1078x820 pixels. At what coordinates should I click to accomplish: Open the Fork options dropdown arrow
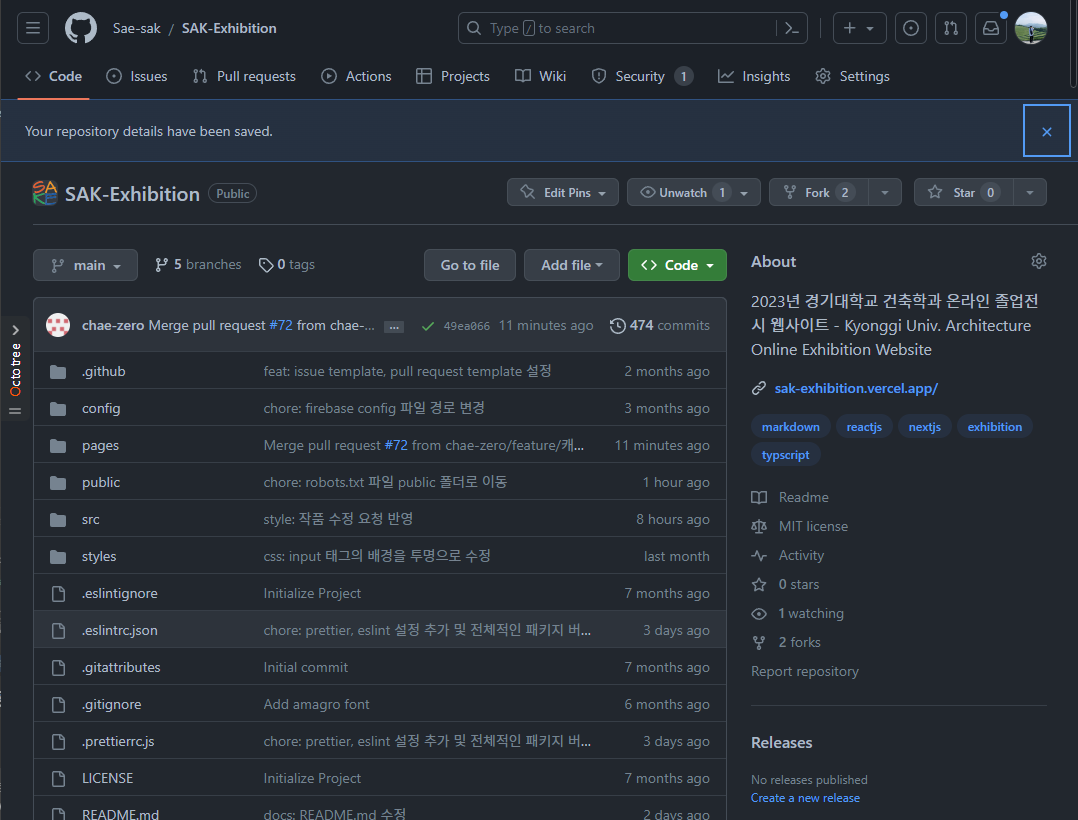point(885,192)
